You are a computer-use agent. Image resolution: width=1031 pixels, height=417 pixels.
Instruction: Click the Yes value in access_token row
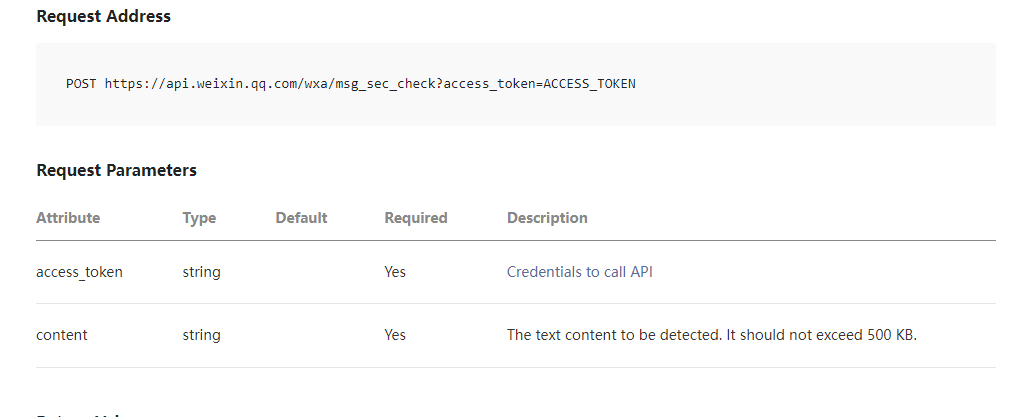tap(395, 272)
